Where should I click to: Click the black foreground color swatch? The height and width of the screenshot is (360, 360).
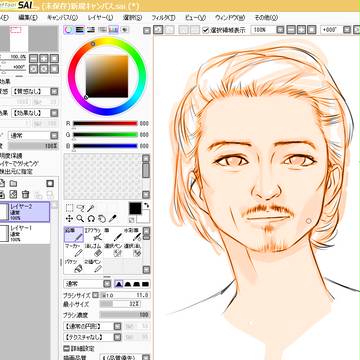[135, 209]
